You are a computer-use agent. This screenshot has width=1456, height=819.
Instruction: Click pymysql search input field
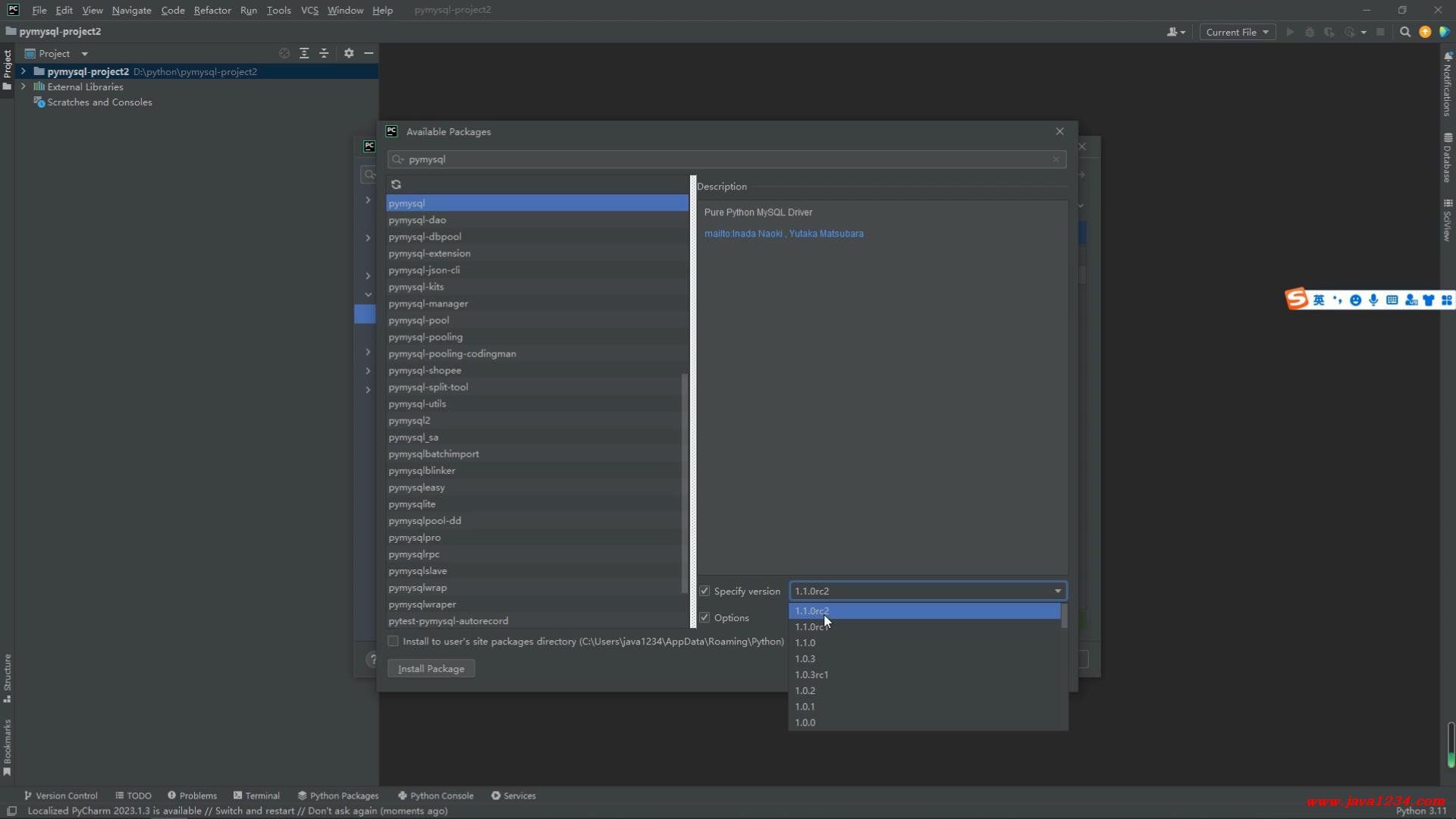point(726,159)
